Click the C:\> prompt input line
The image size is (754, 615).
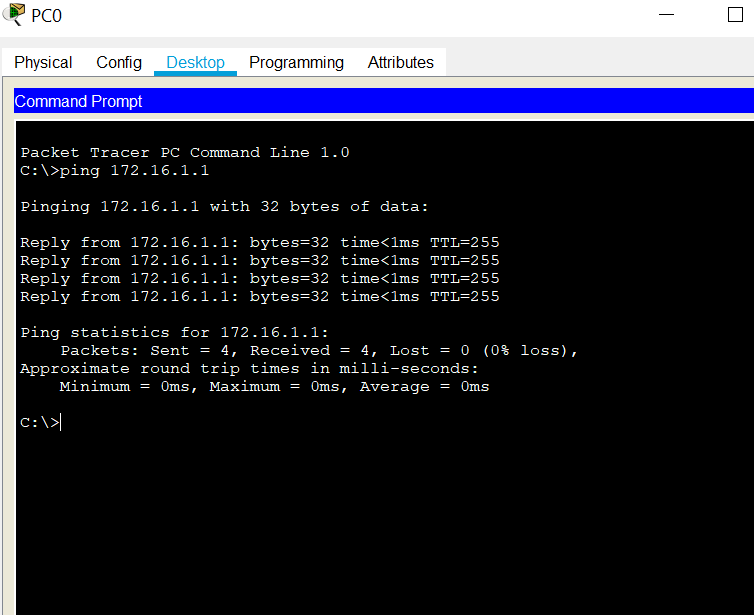(41, 423)
